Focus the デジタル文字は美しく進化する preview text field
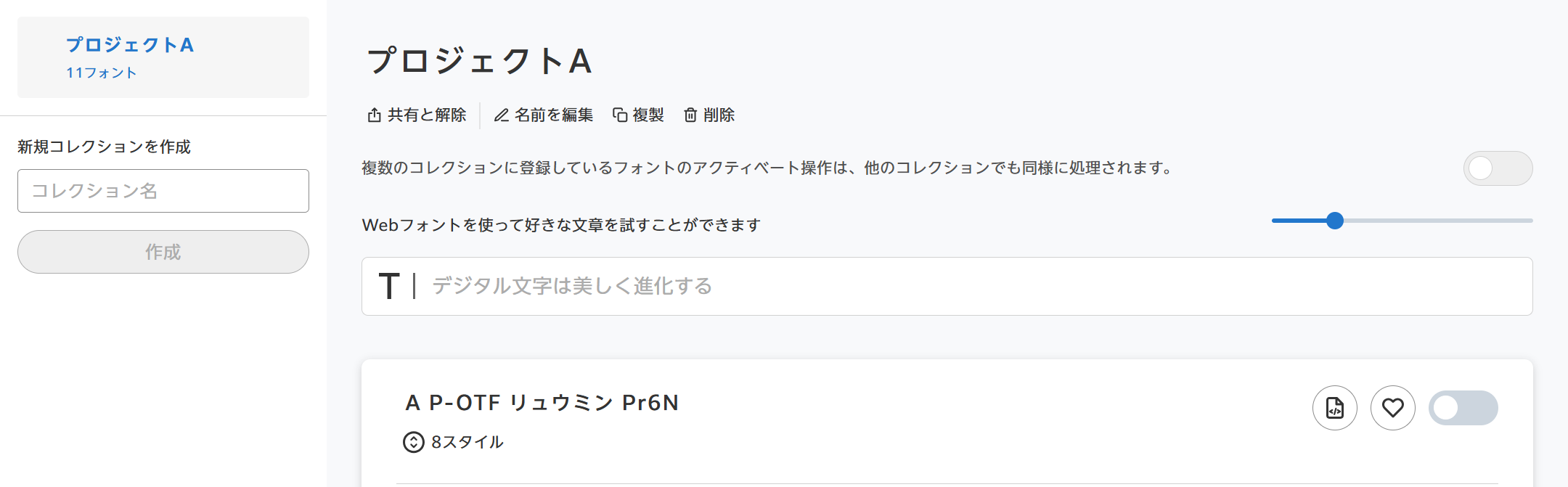The height and width of the screenshot is (487, 1568). pyautogui.click(x=947, y=286)
